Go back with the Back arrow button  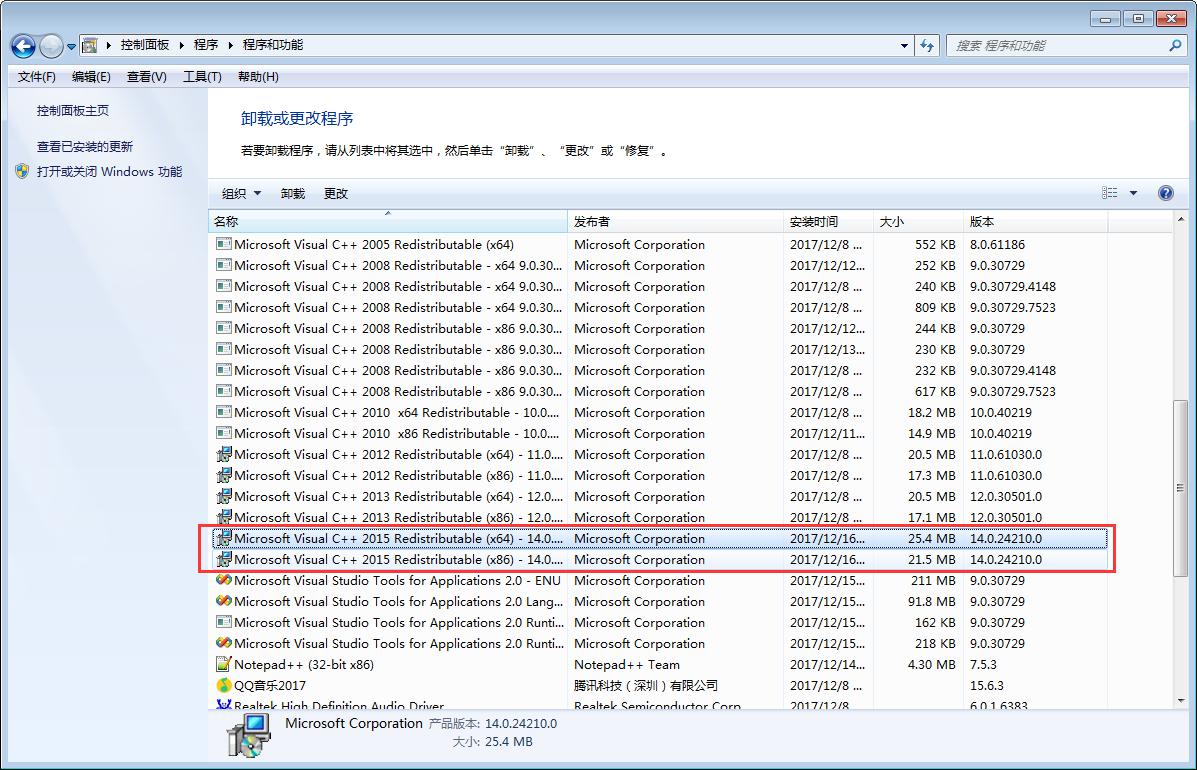(x=23, y=47)
